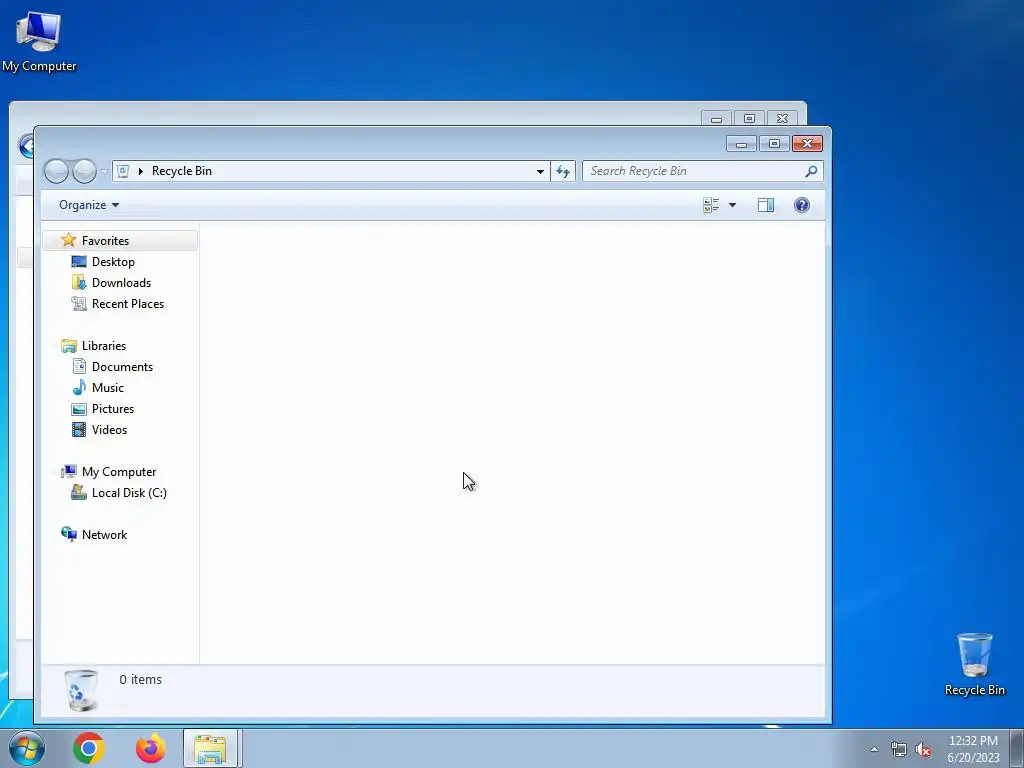
Task: Open Downloads in Favorites
Action: (121, 283)
